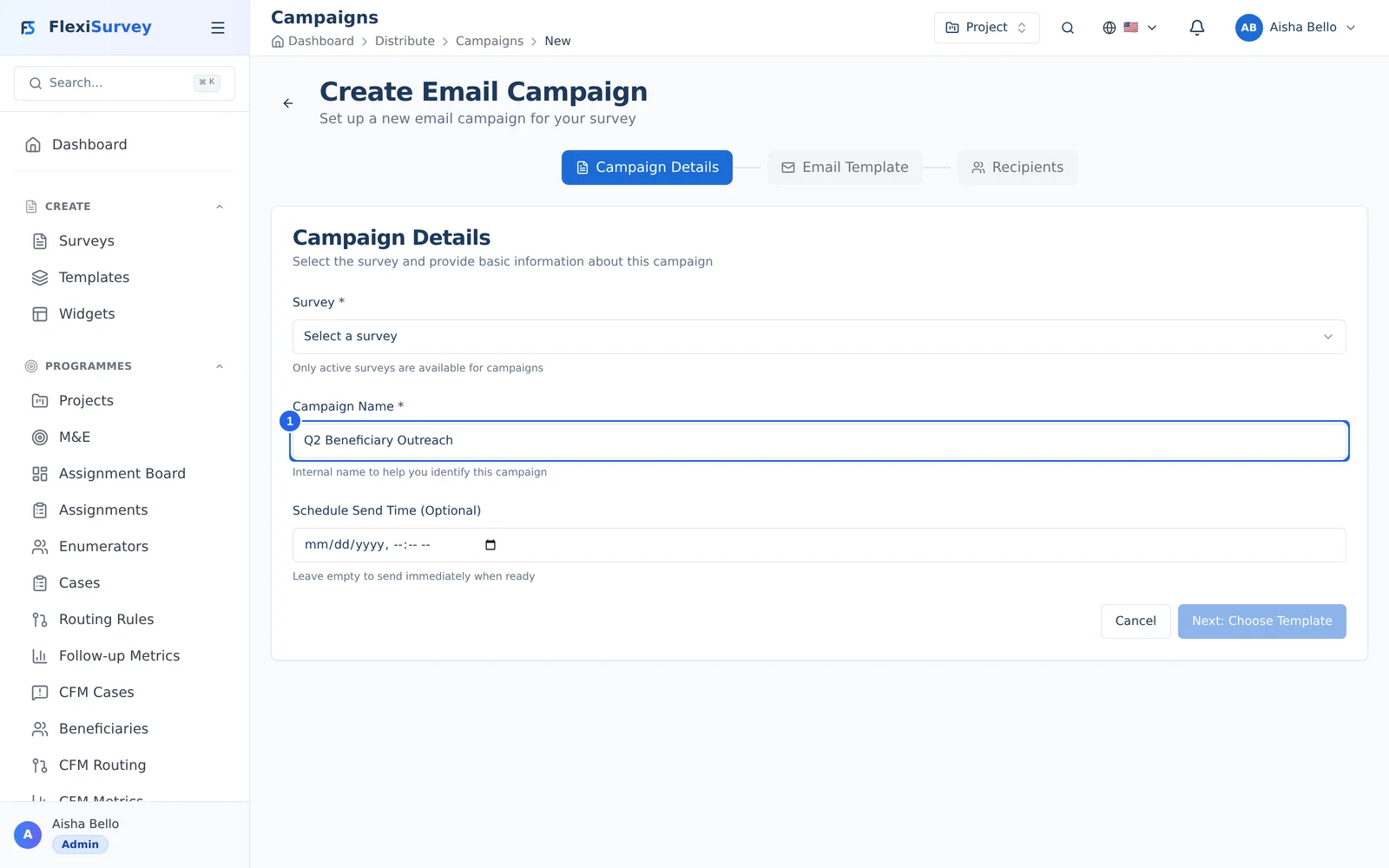Open the calendar picker icon in schedule field
The image size is (1389, 868).
coord(490,545)
